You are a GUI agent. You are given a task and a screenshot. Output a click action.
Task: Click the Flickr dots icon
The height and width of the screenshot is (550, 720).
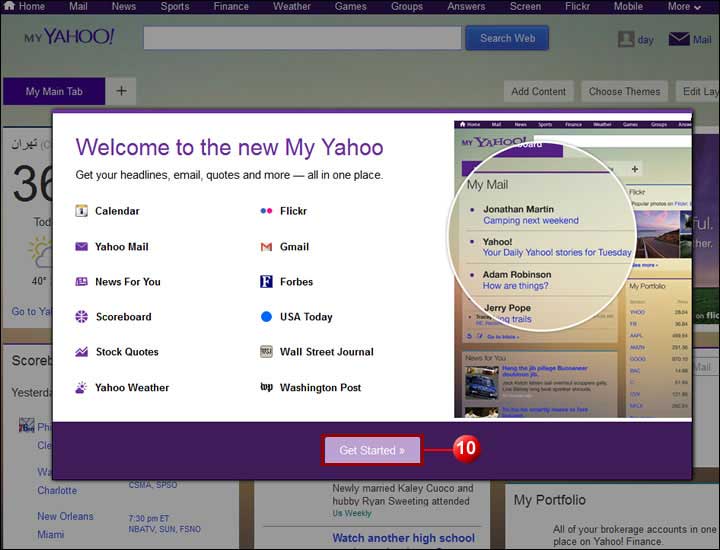coord(266,211)
